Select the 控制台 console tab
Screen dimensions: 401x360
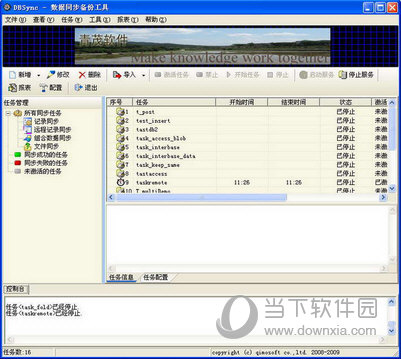coord(15,289)
